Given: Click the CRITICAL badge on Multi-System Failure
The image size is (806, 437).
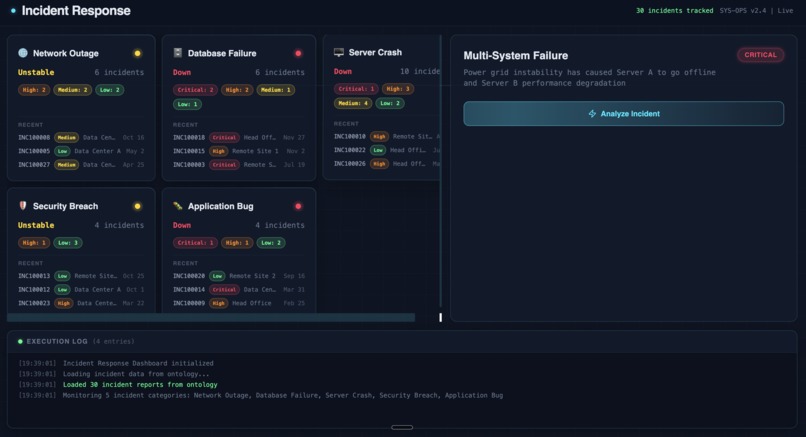Looking at the screenshot, I should tap(760, 55).
